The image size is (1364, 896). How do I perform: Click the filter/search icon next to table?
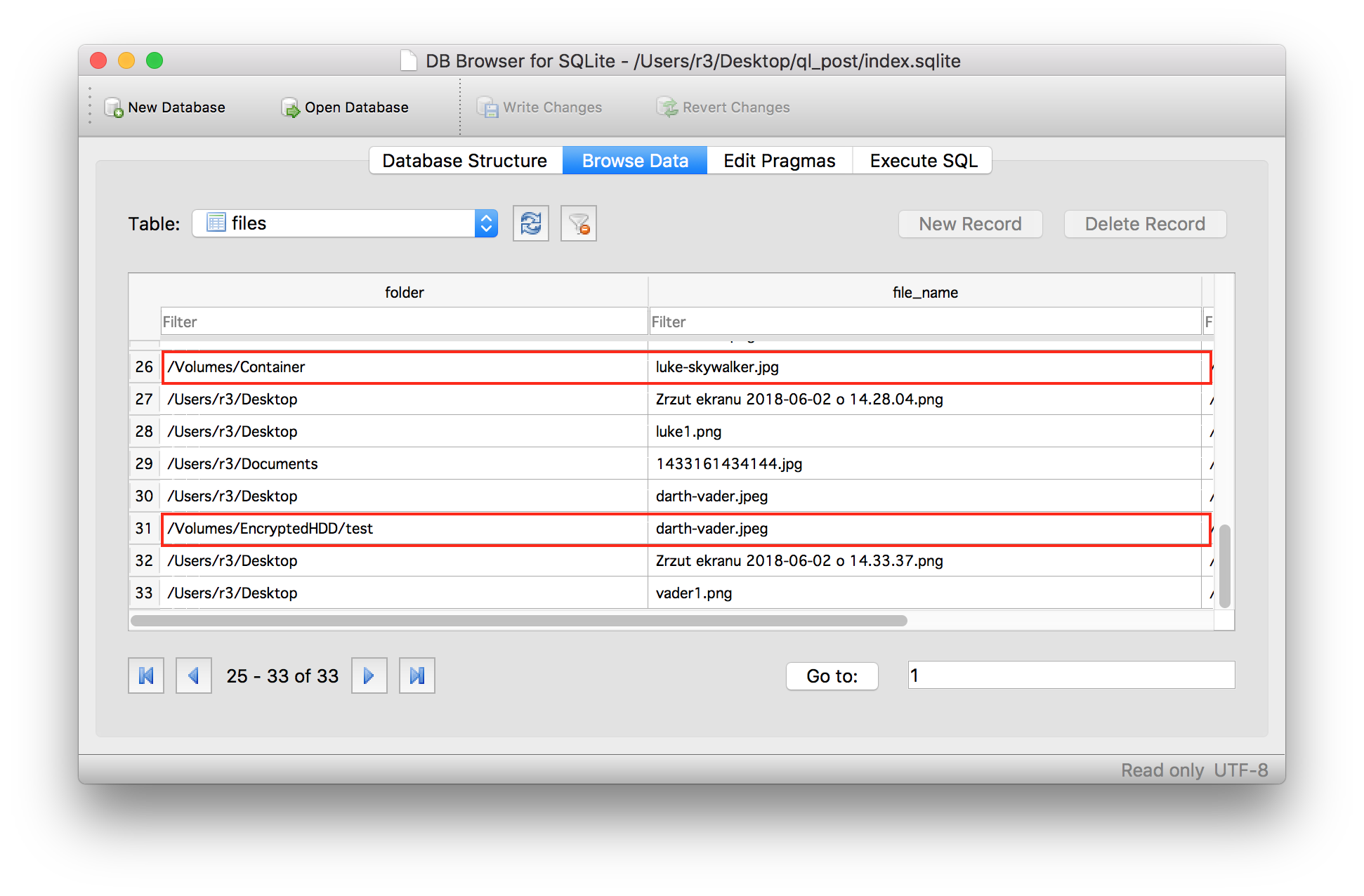(x=577, y=223)
